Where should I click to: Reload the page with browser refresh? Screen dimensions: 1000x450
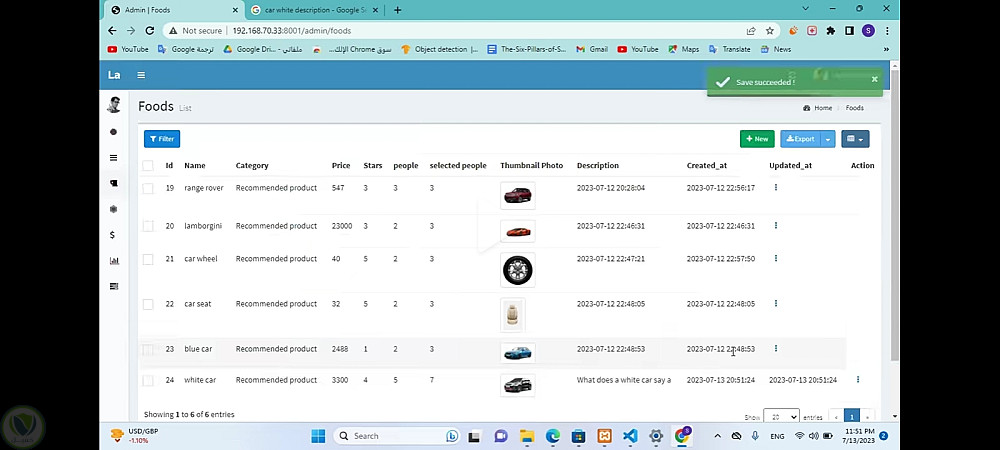point(150,31)
